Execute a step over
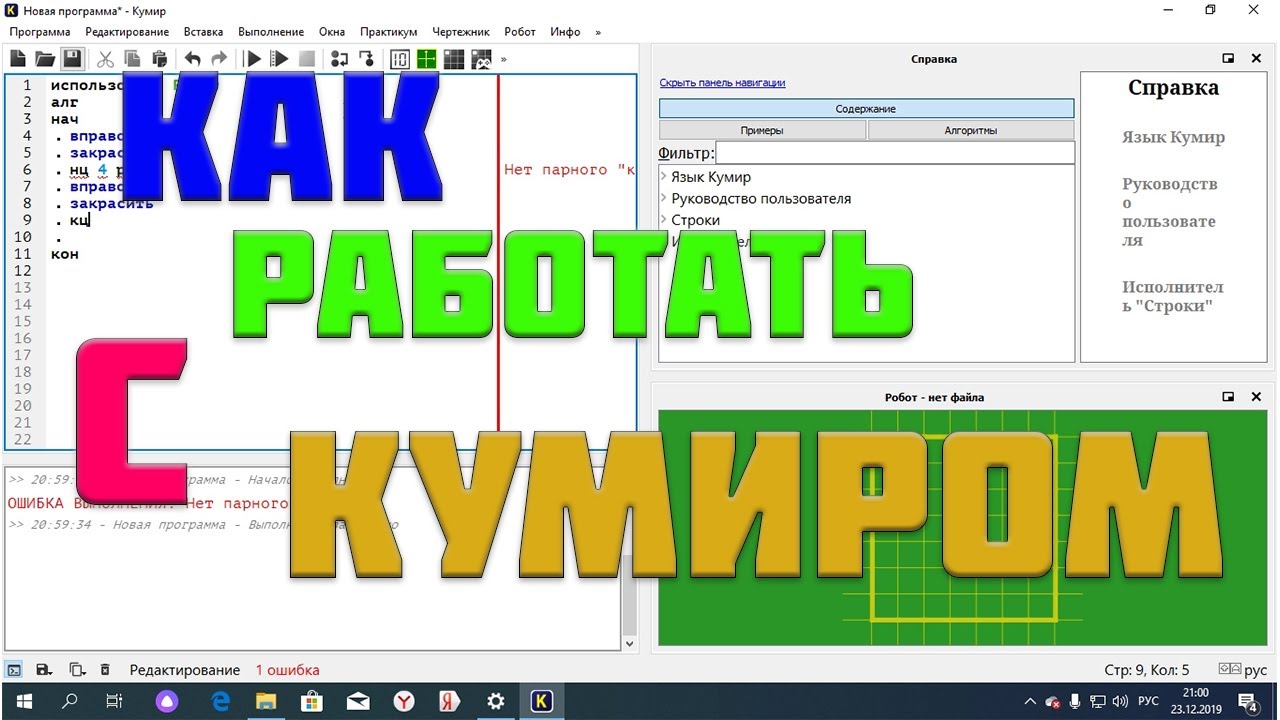Screen dimensions: 1280x720 [x=340, y=59]
